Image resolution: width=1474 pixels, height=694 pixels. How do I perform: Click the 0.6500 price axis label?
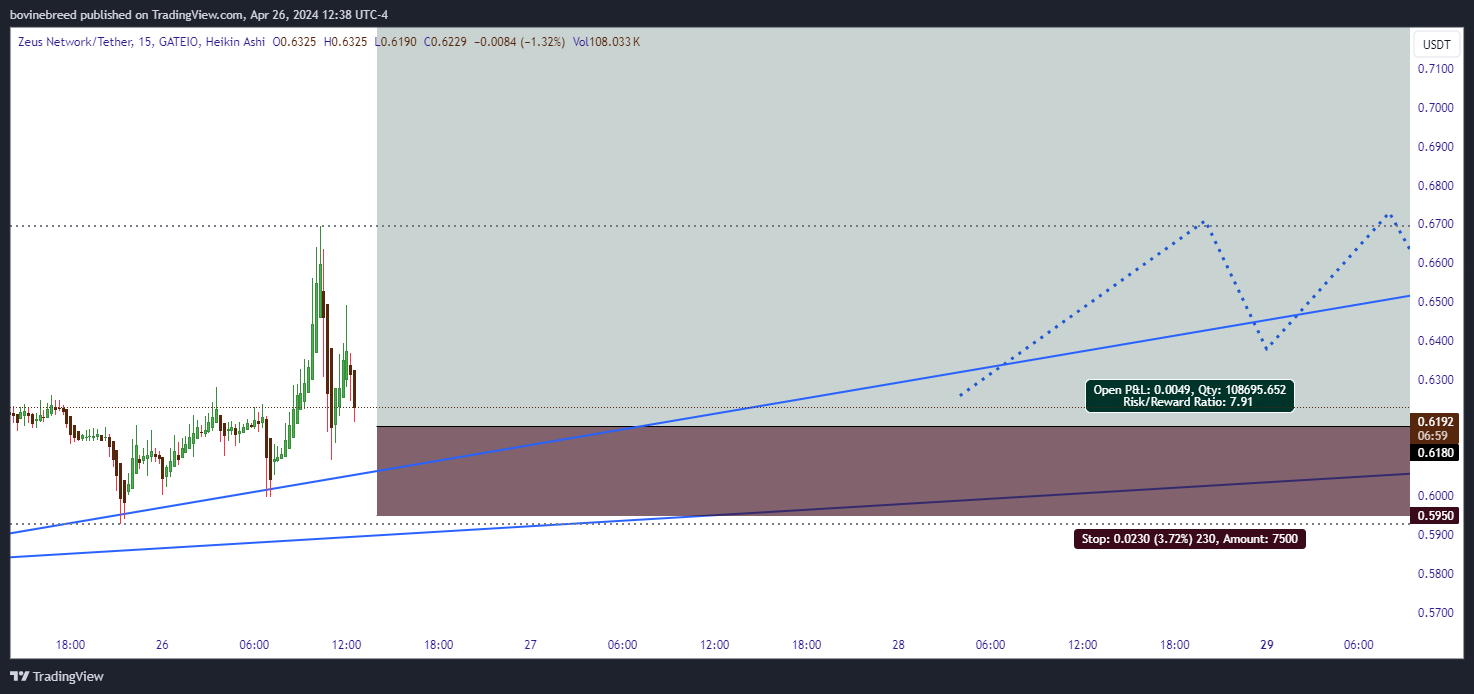pos(1435,302)
